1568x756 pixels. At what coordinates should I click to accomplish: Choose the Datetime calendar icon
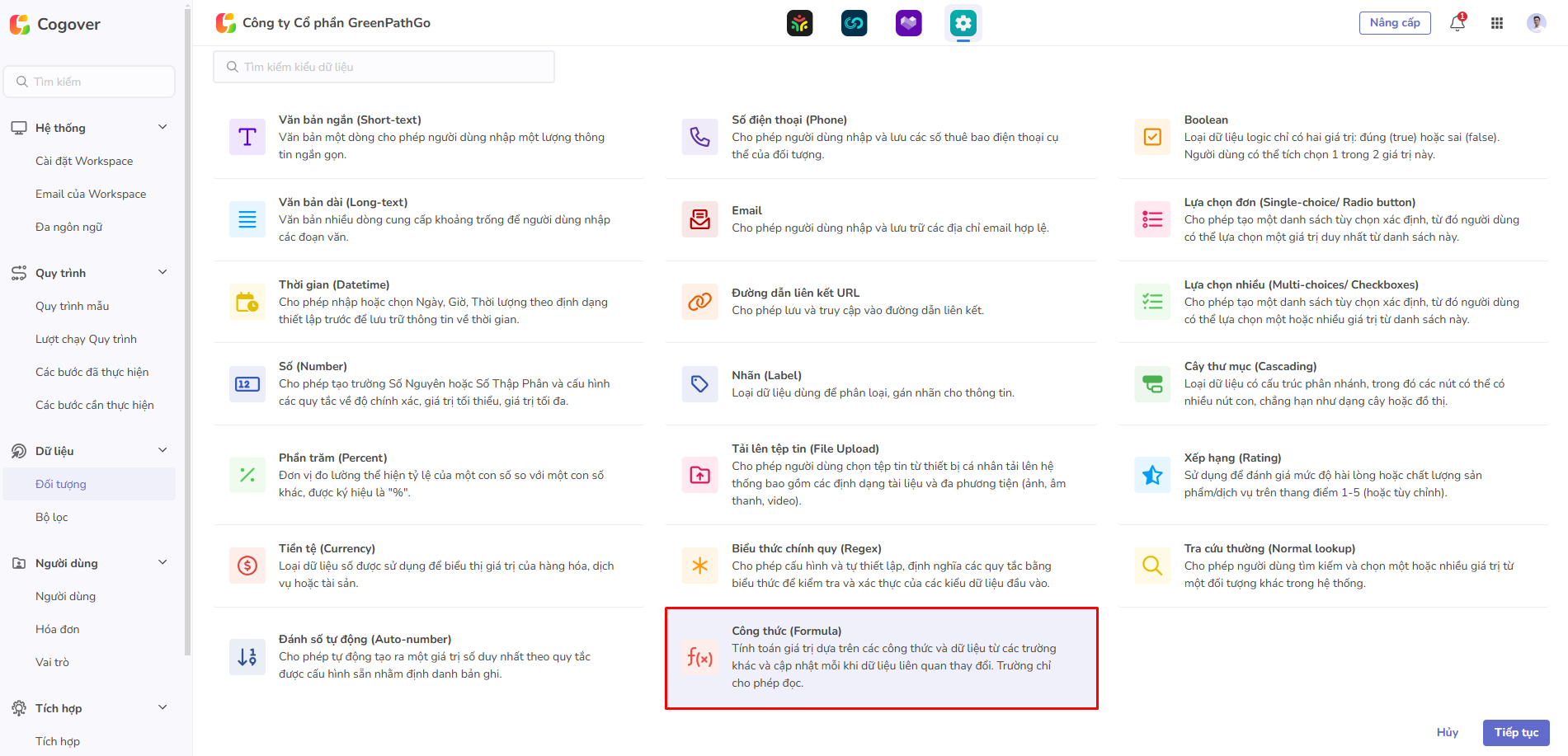click(247, 302)
